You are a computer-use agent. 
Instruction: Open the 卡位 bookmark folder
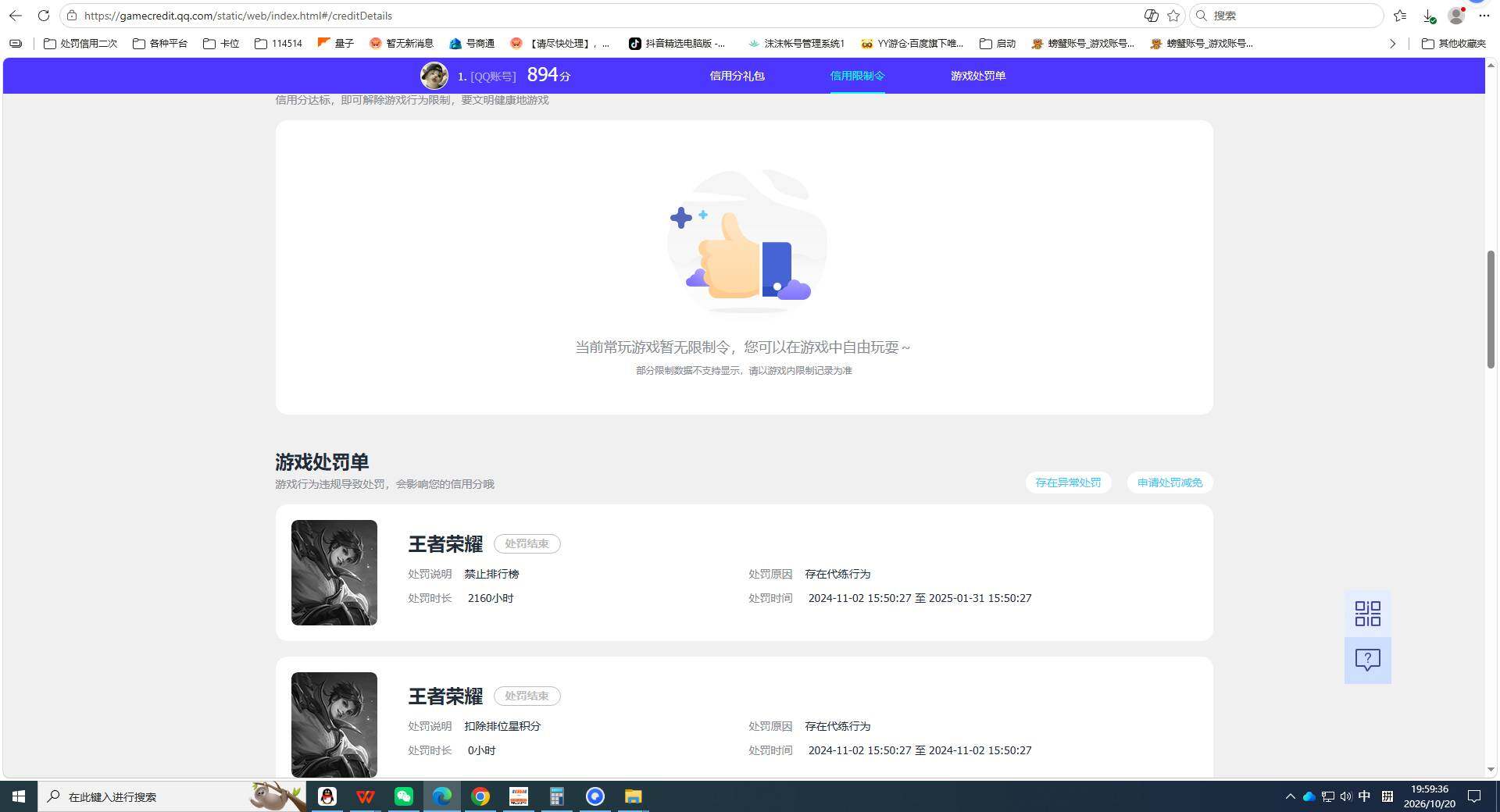pos(221,44)
